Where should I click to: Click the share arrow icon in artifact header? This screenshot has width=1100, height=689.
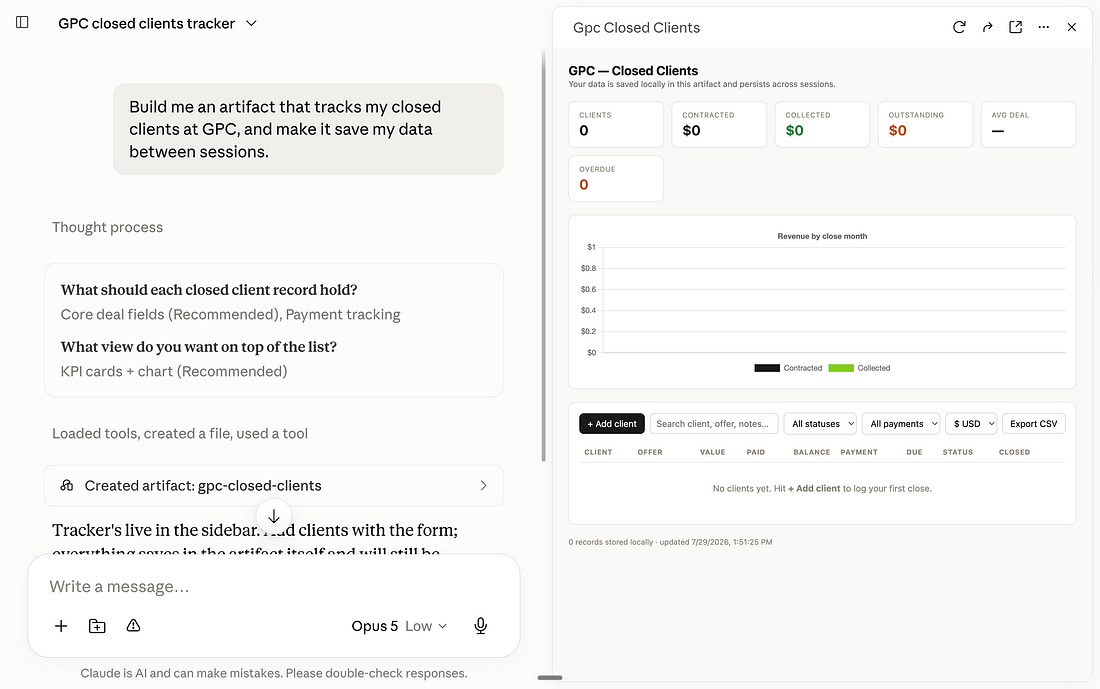[987, 27]
